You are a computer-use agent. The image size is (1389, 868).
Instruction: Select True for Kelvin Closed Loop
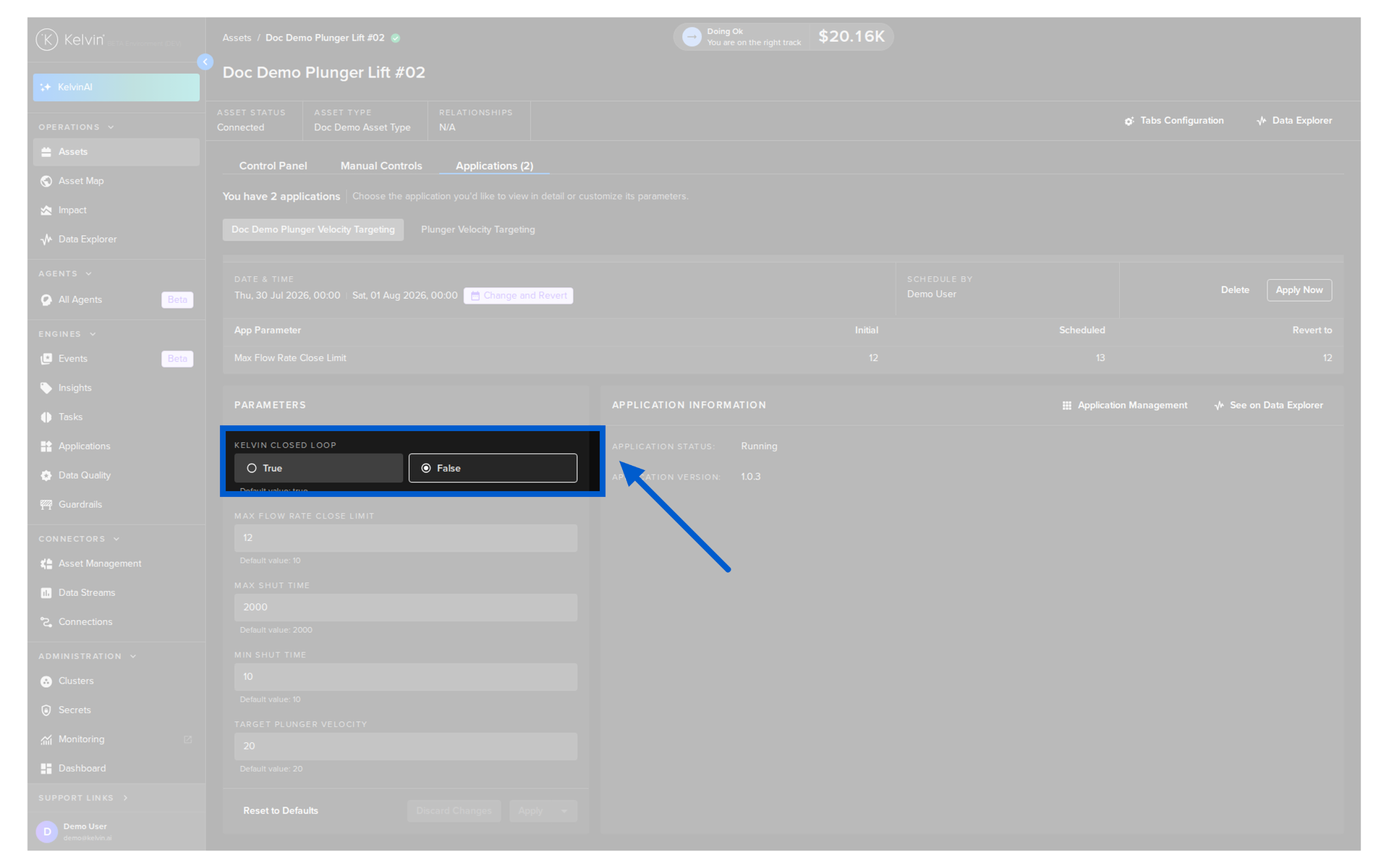(318, 468)
